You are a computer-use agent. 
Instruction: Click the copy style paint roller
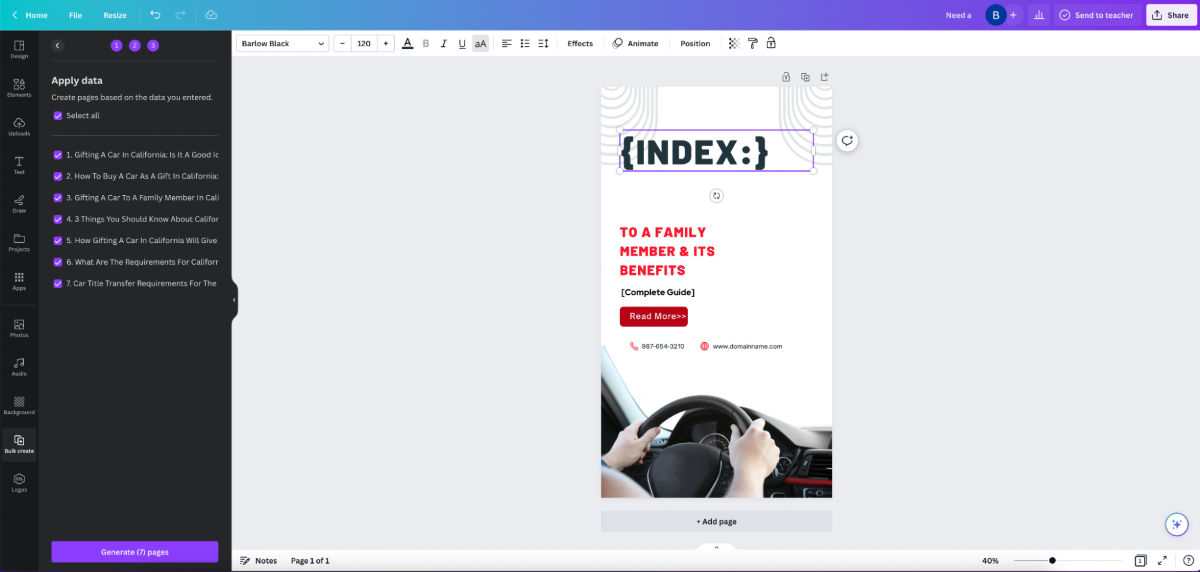coord(753,44)
